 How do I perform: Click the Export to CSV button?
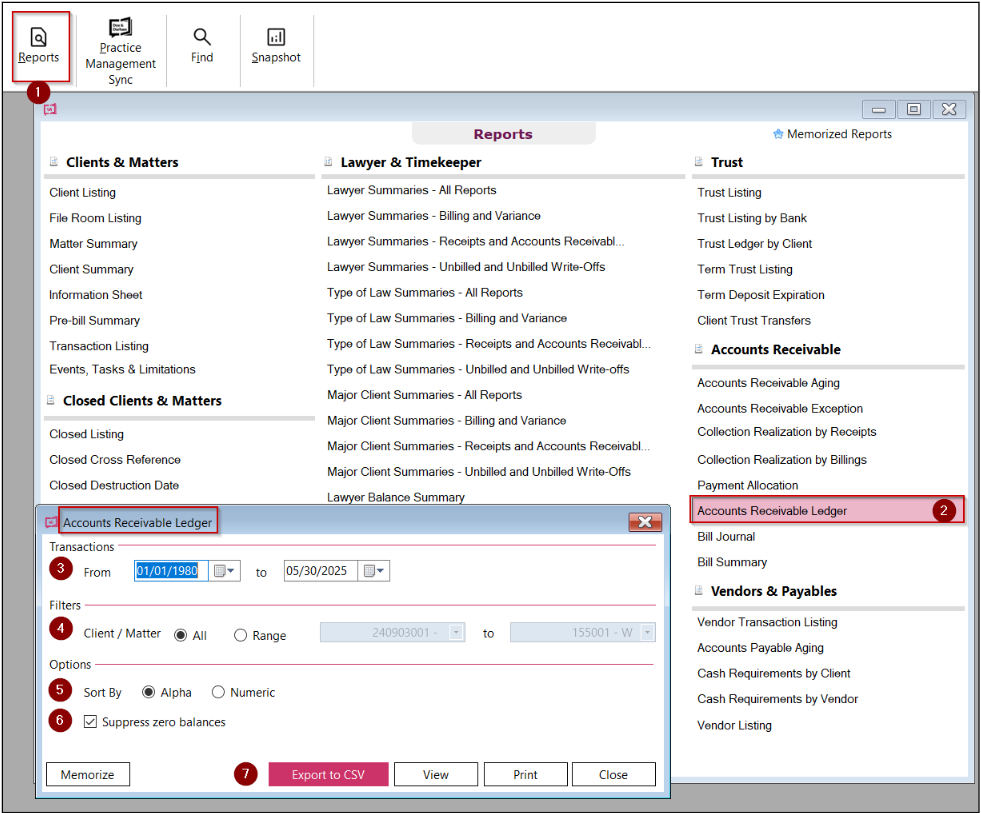[x=328, y=774]
